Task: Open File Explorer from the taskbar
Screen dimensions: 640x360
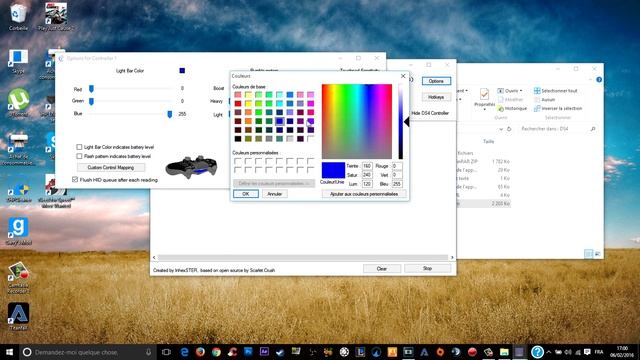Action: click(504, 352)
